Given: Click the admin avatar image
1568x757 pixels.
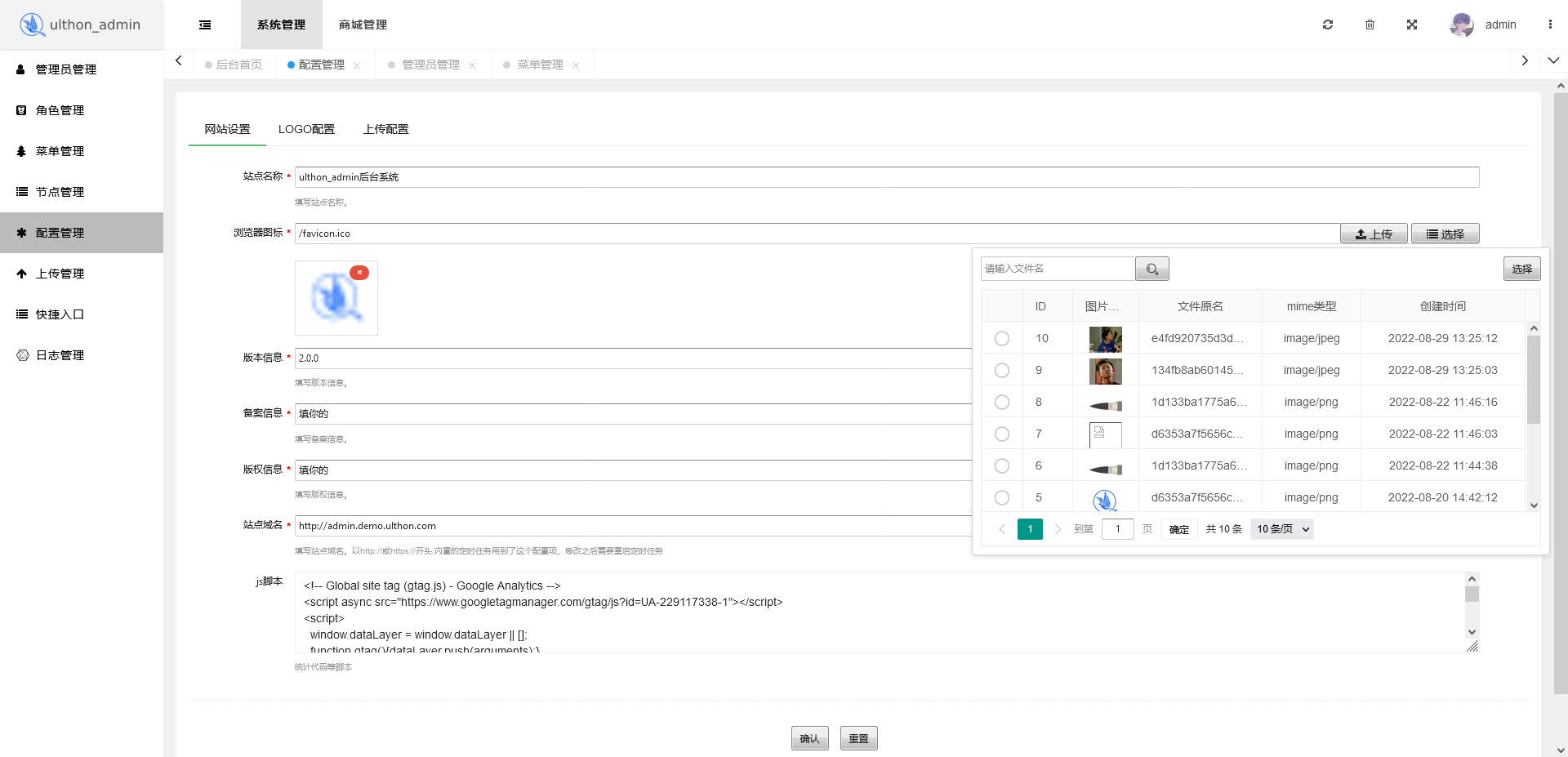Looking at the screenshot, I should coord(1462,24).
